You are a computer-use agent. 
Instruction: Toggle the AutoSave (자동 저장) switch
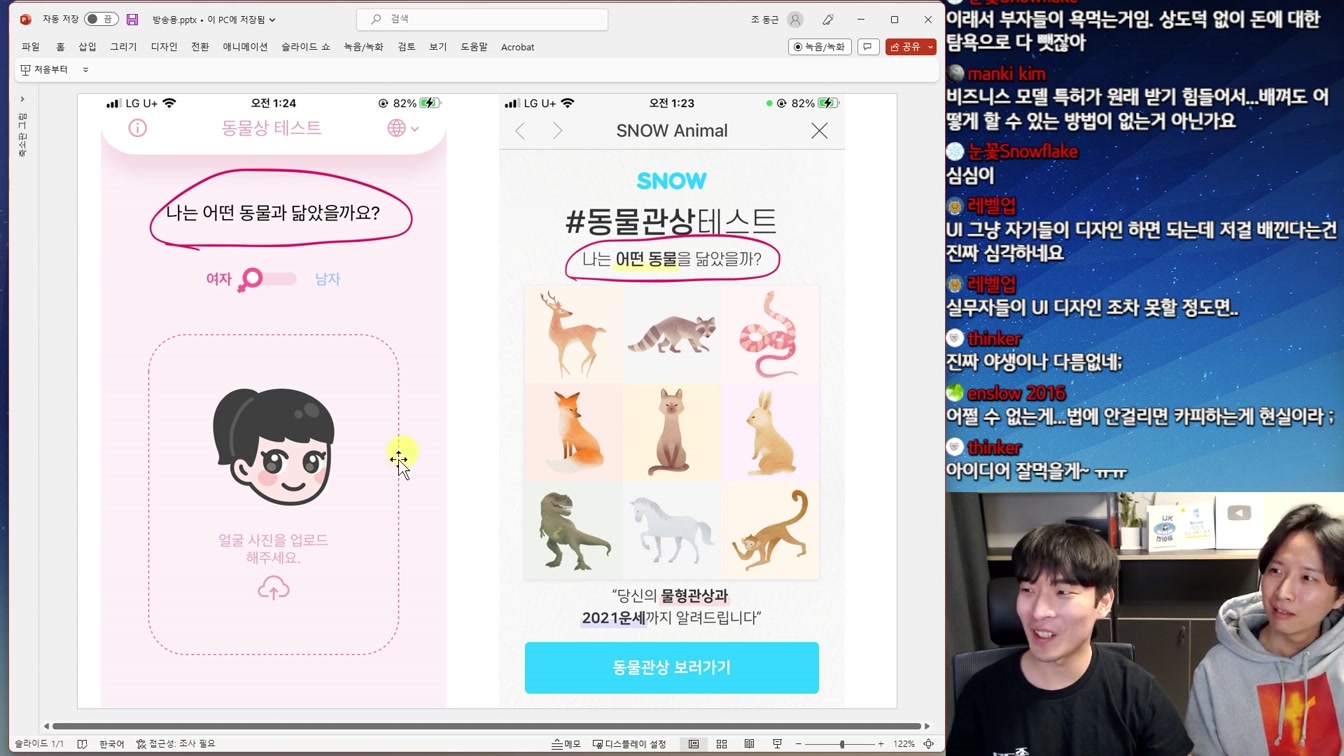click(100, 19)
